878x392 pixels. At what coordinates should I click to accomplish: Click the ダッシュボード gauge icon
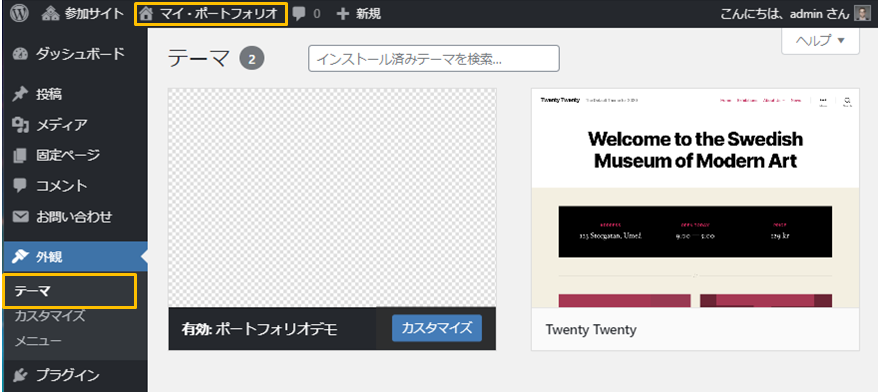pos(20,54)
